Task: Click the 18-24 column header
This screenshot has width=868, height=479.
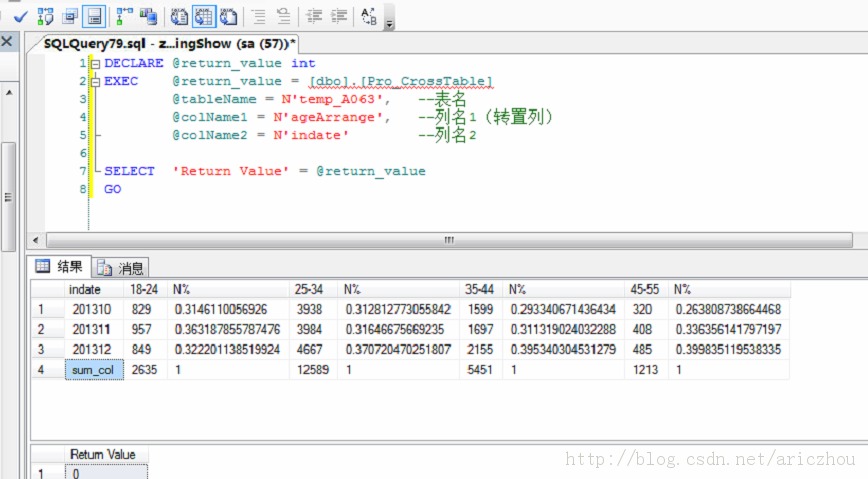Action: point(145,290)
